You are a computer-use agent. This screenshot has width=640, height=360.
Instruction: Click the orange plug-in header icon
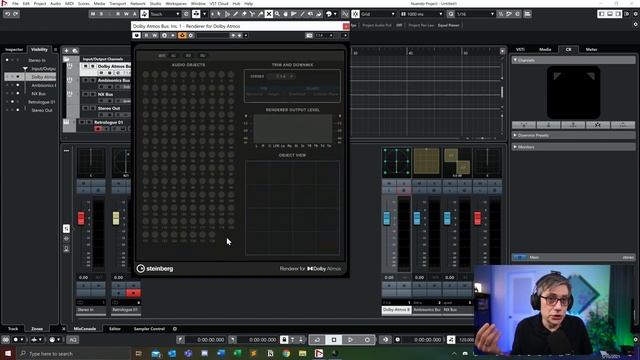pyautogui.click(x=182, y=36)
